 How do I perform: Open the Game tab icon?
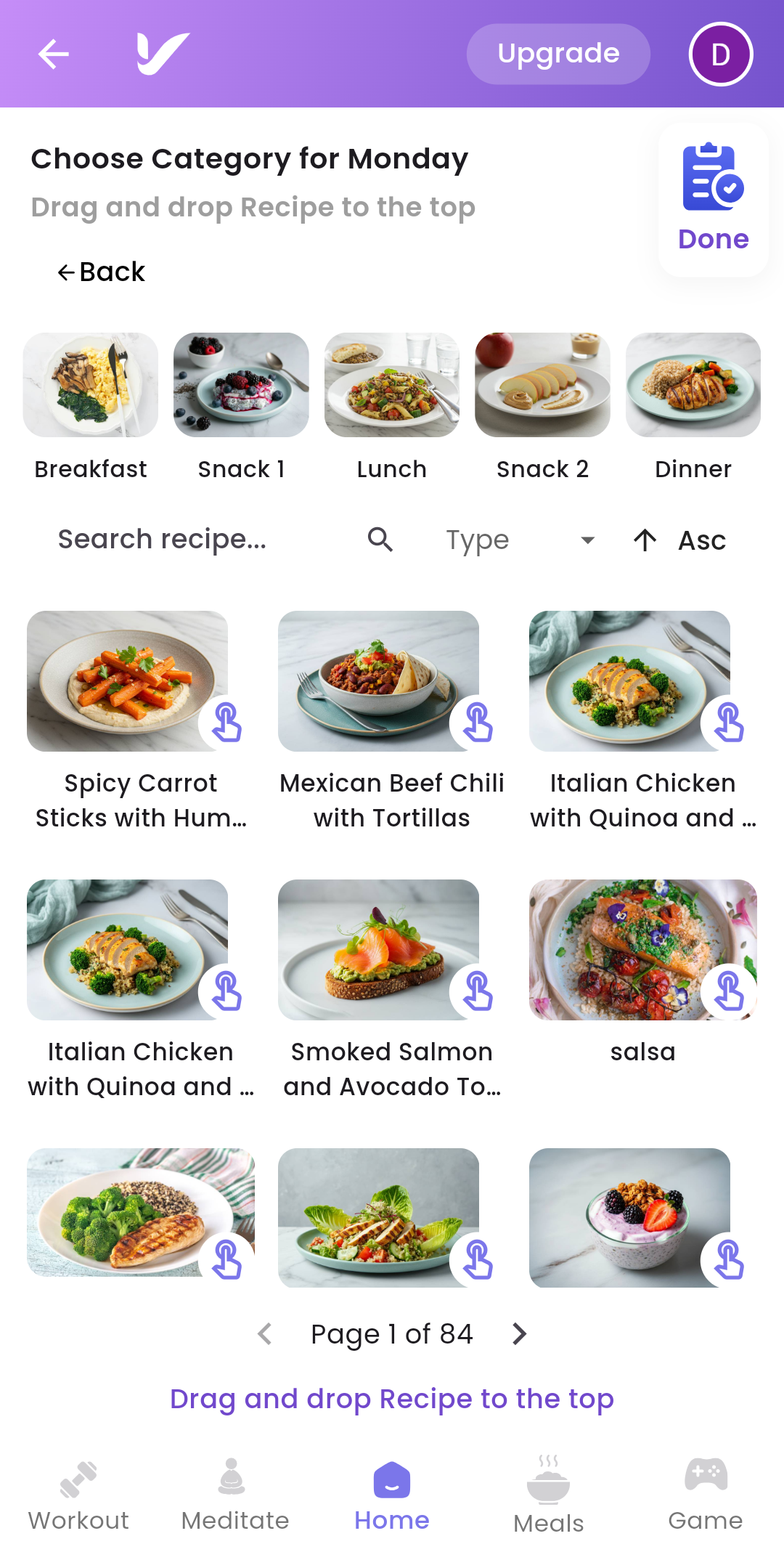click(x=706, y=1475)
